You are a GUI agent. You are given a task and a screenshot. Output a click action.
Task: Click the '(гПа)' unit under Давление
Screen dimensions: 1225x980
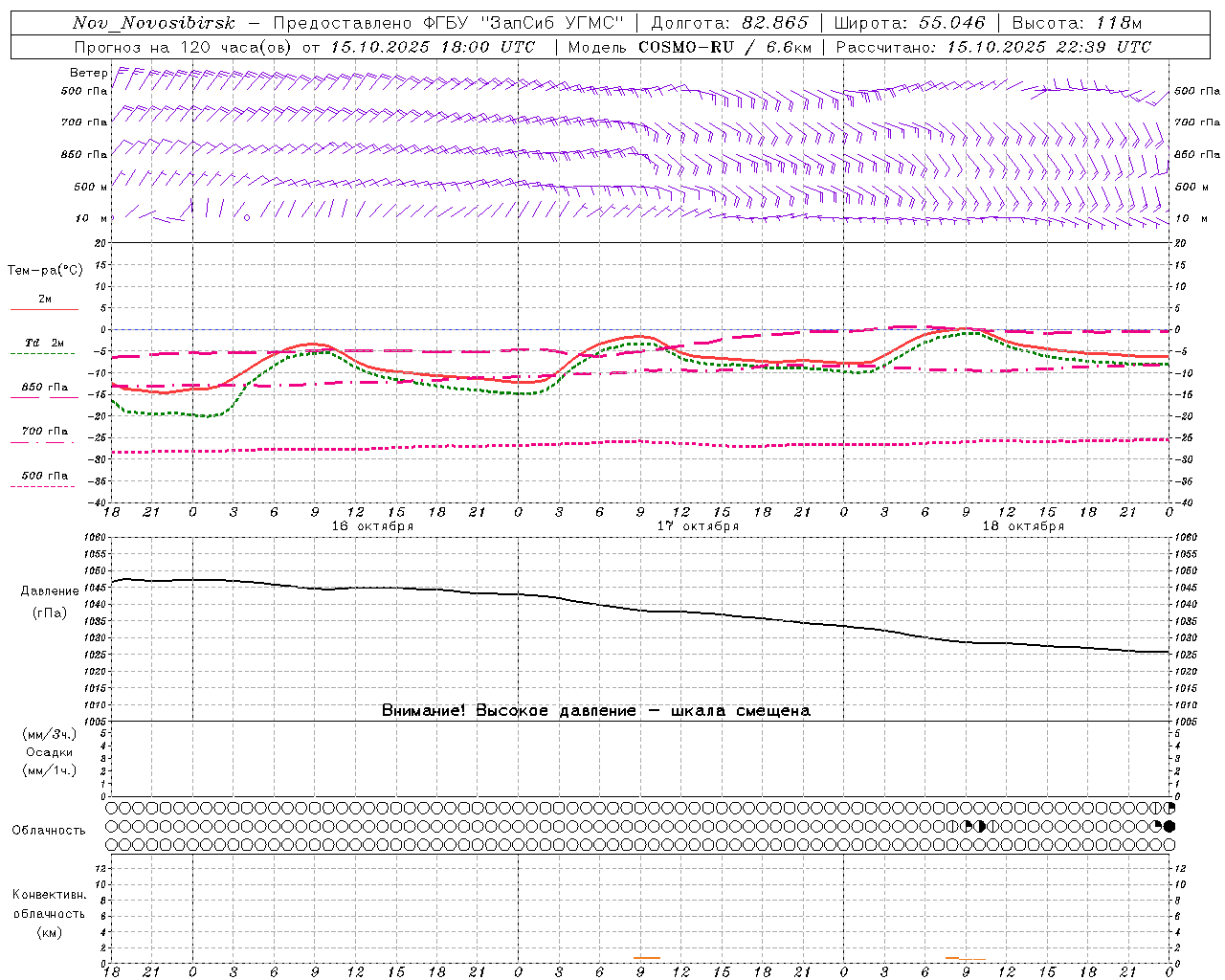[50, 612]
